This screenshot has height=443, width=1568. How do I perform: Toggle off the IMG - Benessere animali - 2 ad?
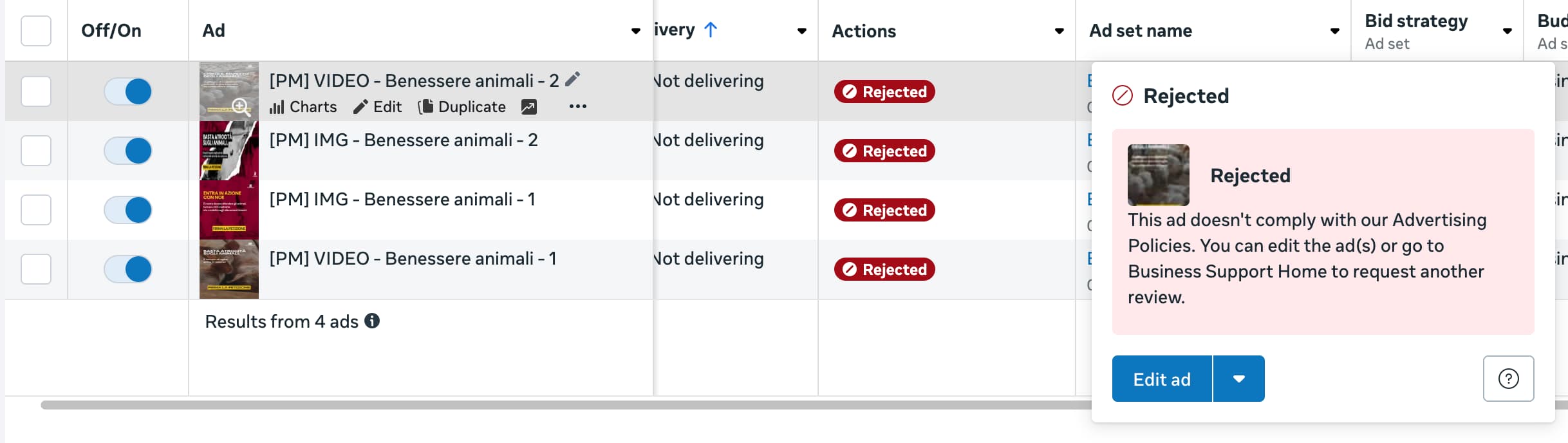(128, 151)
